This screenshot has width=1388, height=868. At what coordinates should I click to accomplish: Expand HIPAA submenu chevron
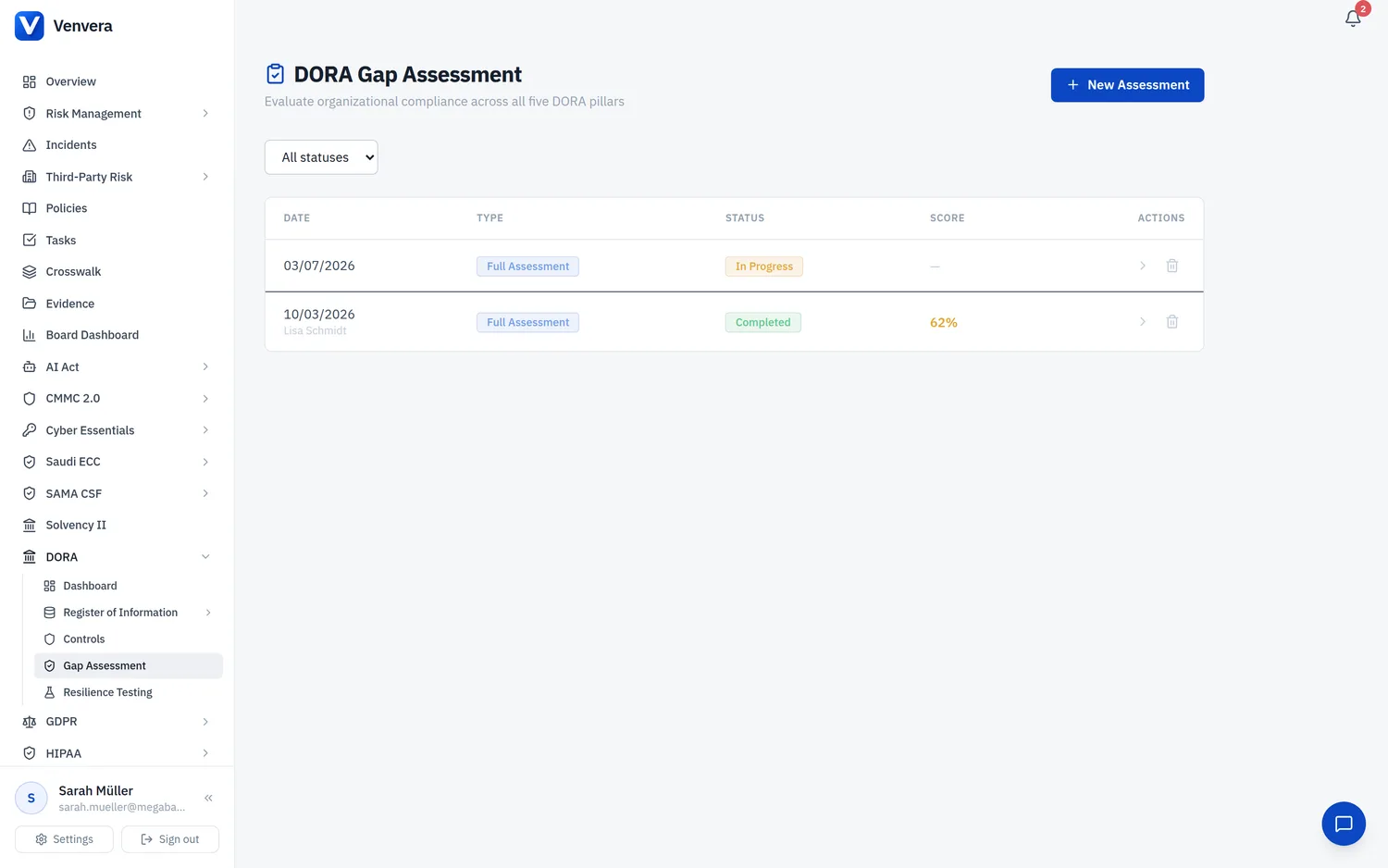[x=205, y=753]
